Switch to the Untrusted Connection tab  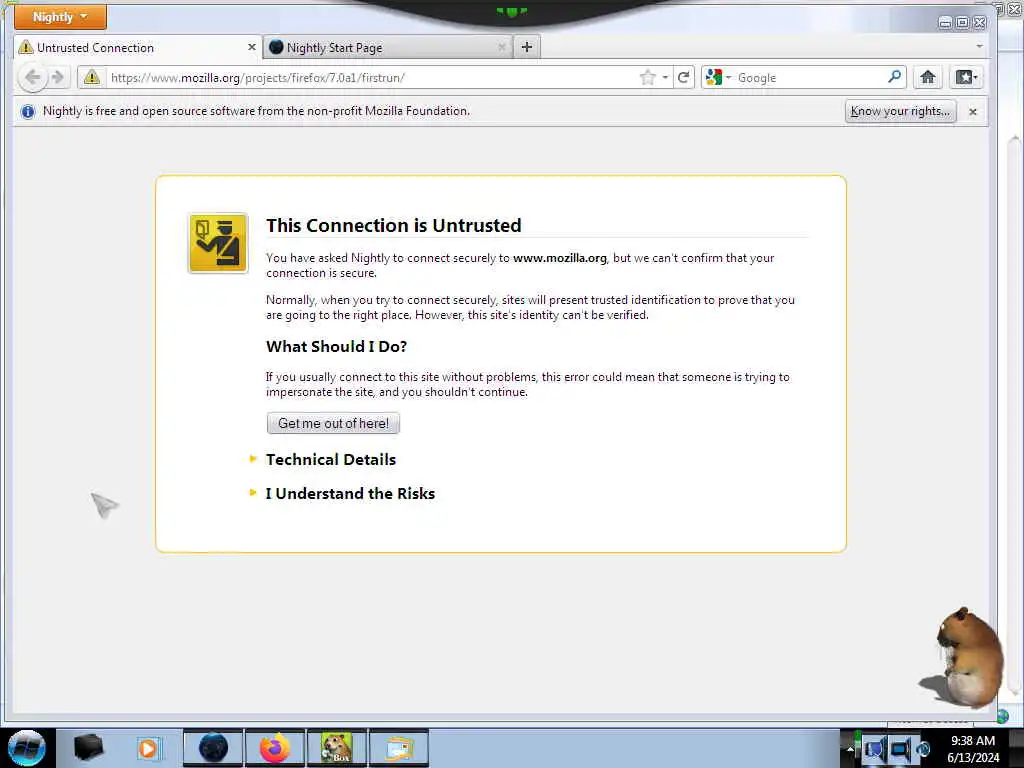pos(138,48)
